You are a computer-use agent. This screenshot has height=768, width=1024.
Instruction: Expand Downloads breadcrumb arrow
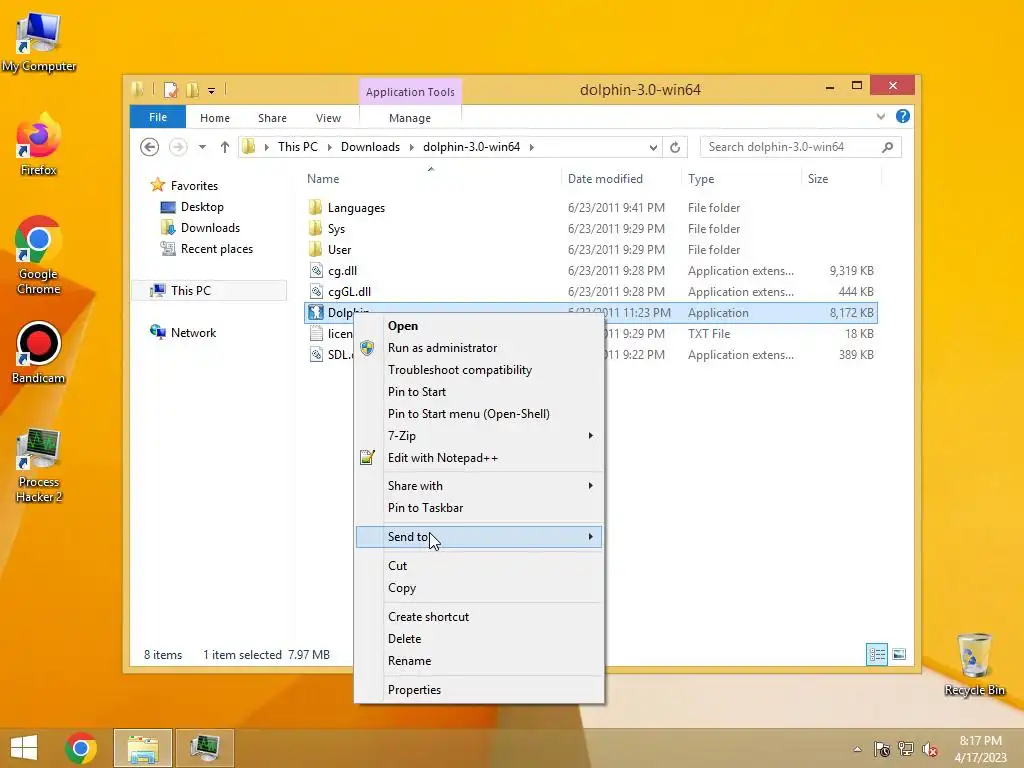pyautogui.click(x=411, y=148)
